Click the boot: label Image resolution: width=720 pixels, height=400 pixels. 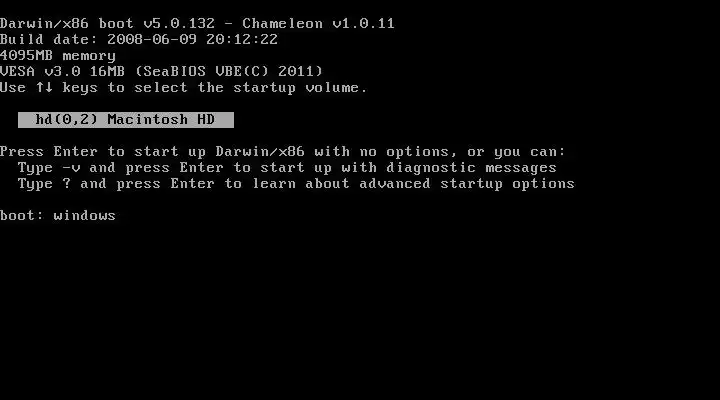(x=22, y=215)
